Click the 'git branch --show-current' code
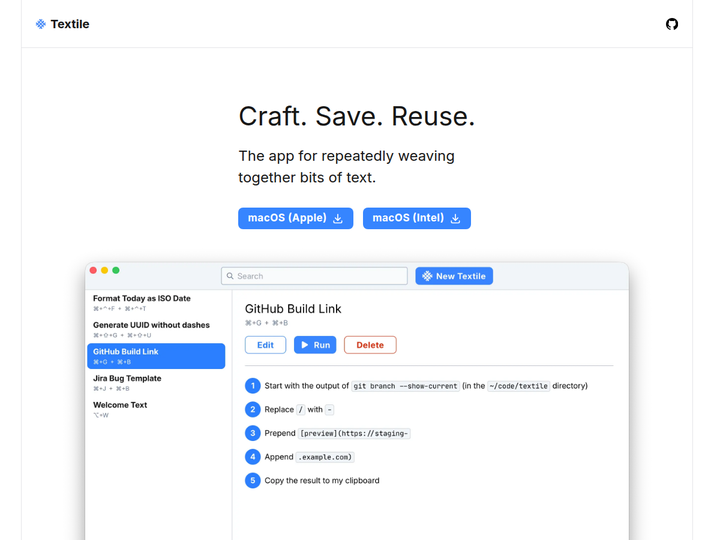The image size is (720, 540). (x=405, y=386)
